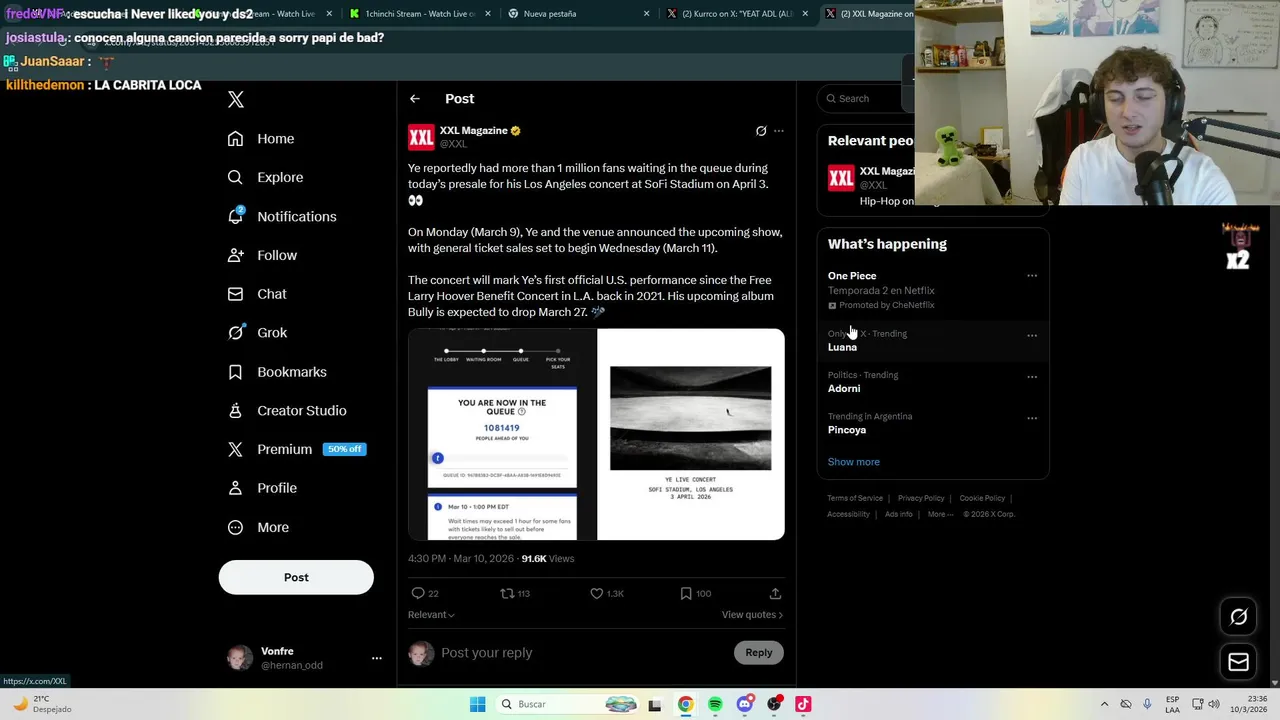Click the white Post button
1280x720 pixels.
(x=296, y=577)
